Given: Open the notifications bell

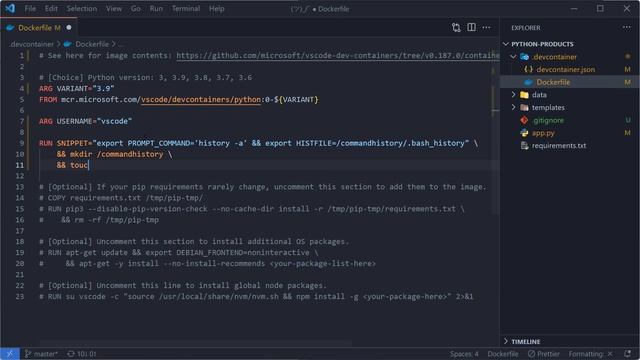Looking at the screenshot, I should point(627,354).
